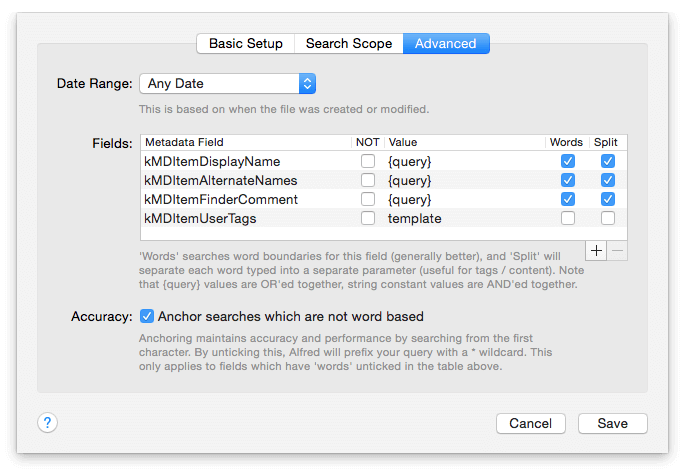Tick NOT checkbox for kMDItemFinderComment

[x=368, y=199]
